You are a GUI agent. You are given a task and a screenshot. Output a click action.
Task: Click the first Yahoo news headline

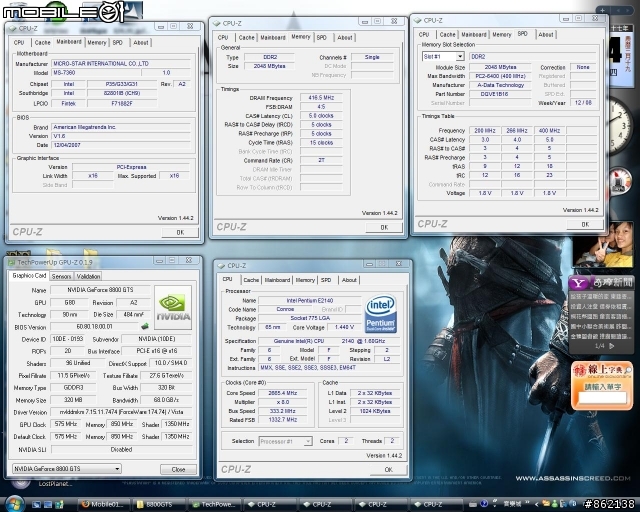pos(599,296)
